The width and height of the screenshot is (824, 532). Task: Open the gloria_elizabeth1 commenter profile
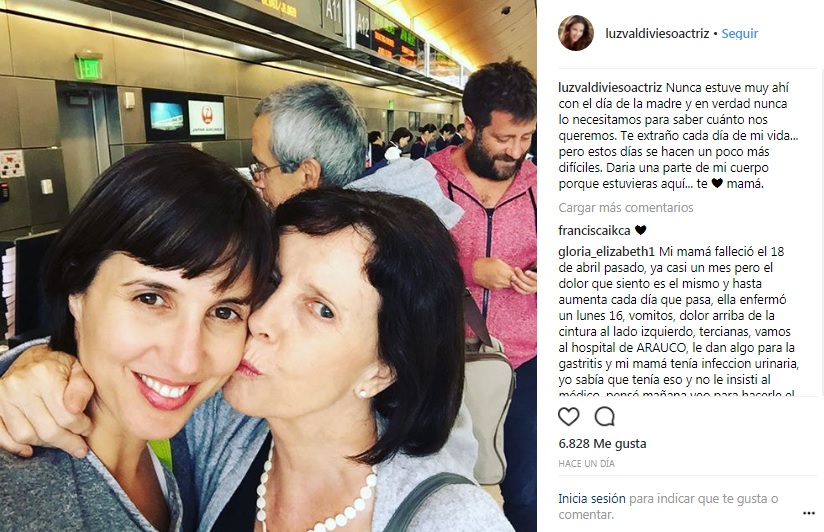coord(606,252)
